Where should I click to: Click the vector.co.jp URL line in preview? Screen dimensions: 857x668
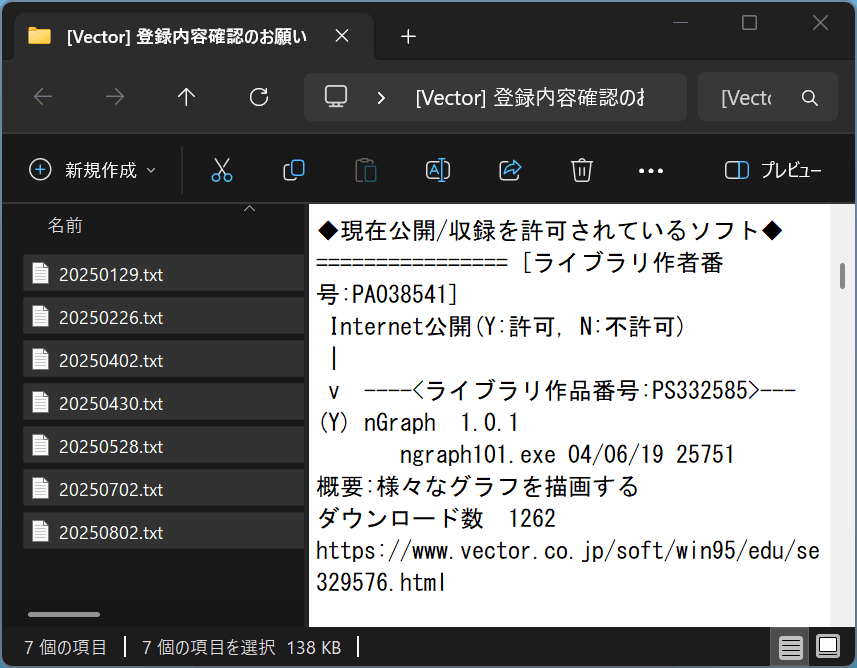click(568, 566)
